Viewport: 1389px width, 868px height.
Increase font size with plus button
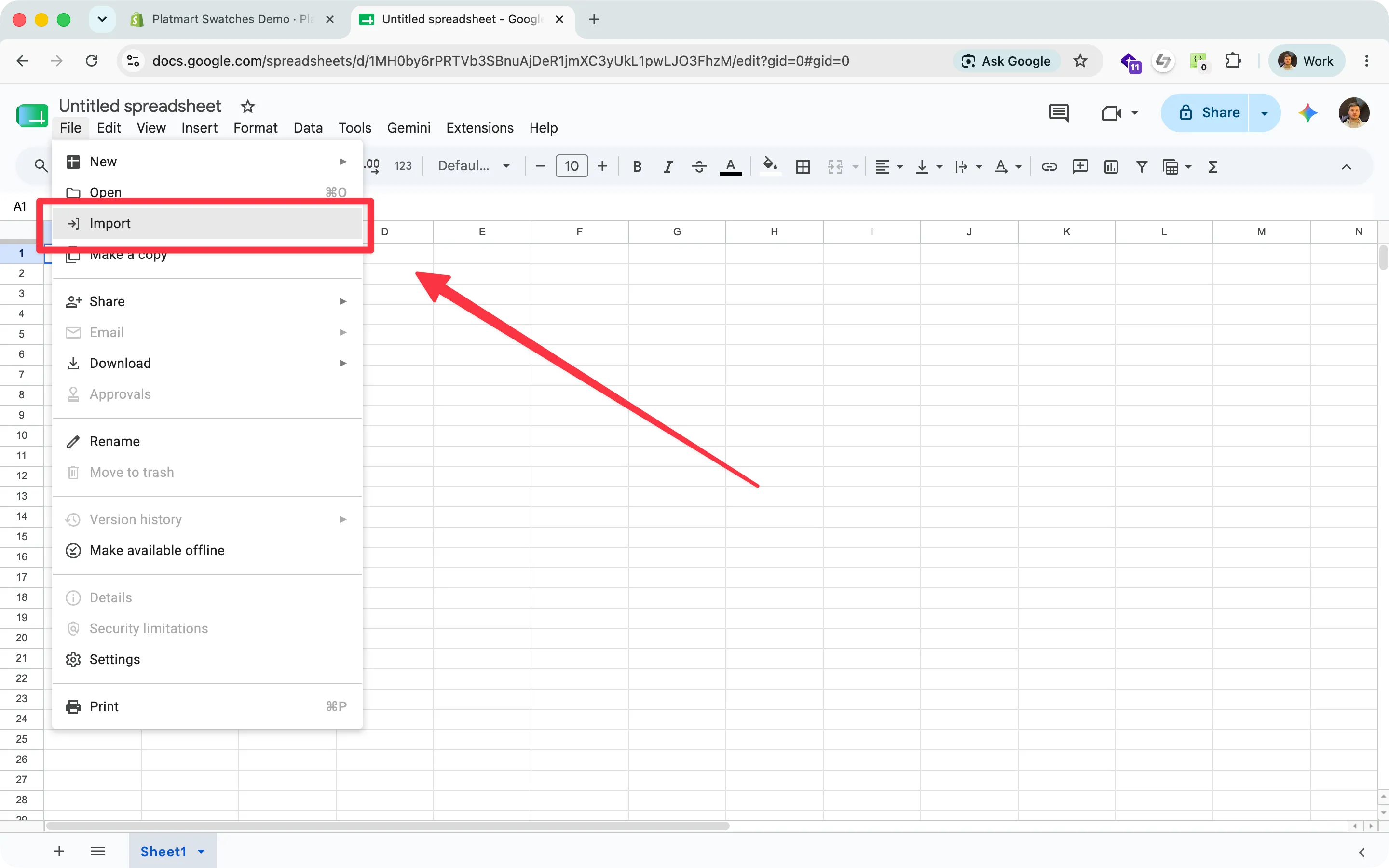coord(602,166)
